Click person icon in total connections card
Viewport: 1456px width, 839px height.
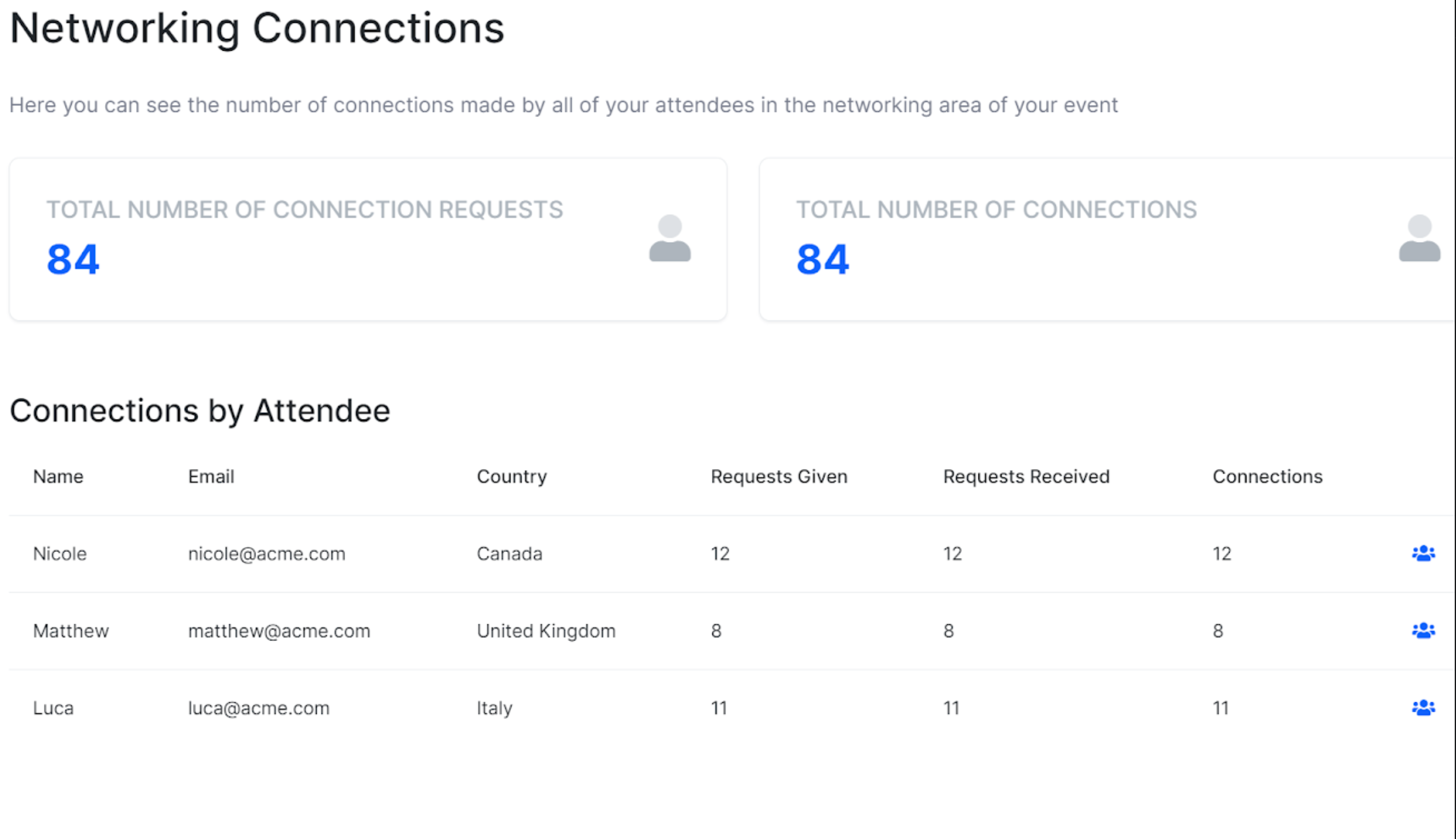(x=1419, y=239)
